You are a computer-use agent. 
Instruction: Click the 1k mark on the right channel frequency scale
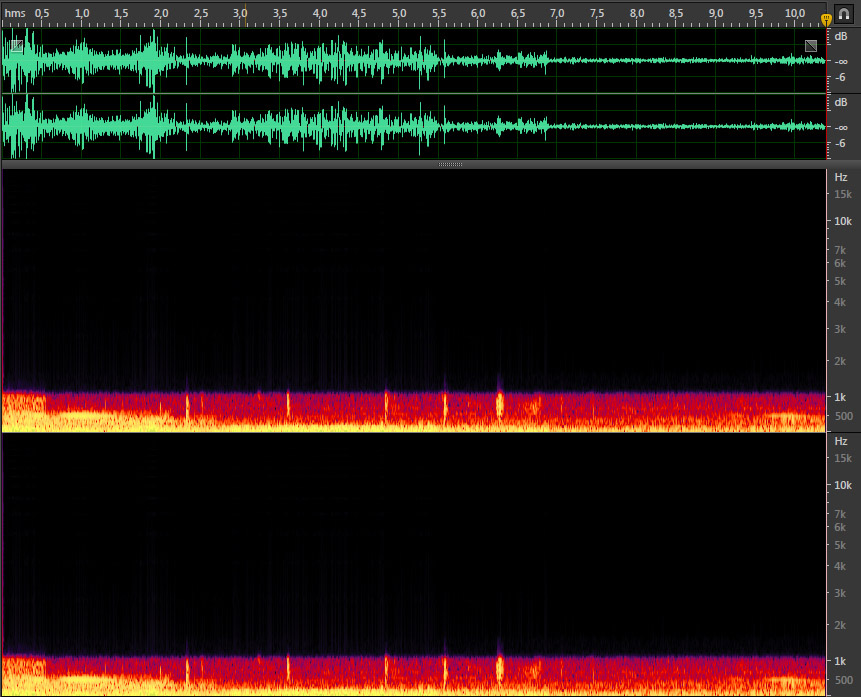point(843,661)
